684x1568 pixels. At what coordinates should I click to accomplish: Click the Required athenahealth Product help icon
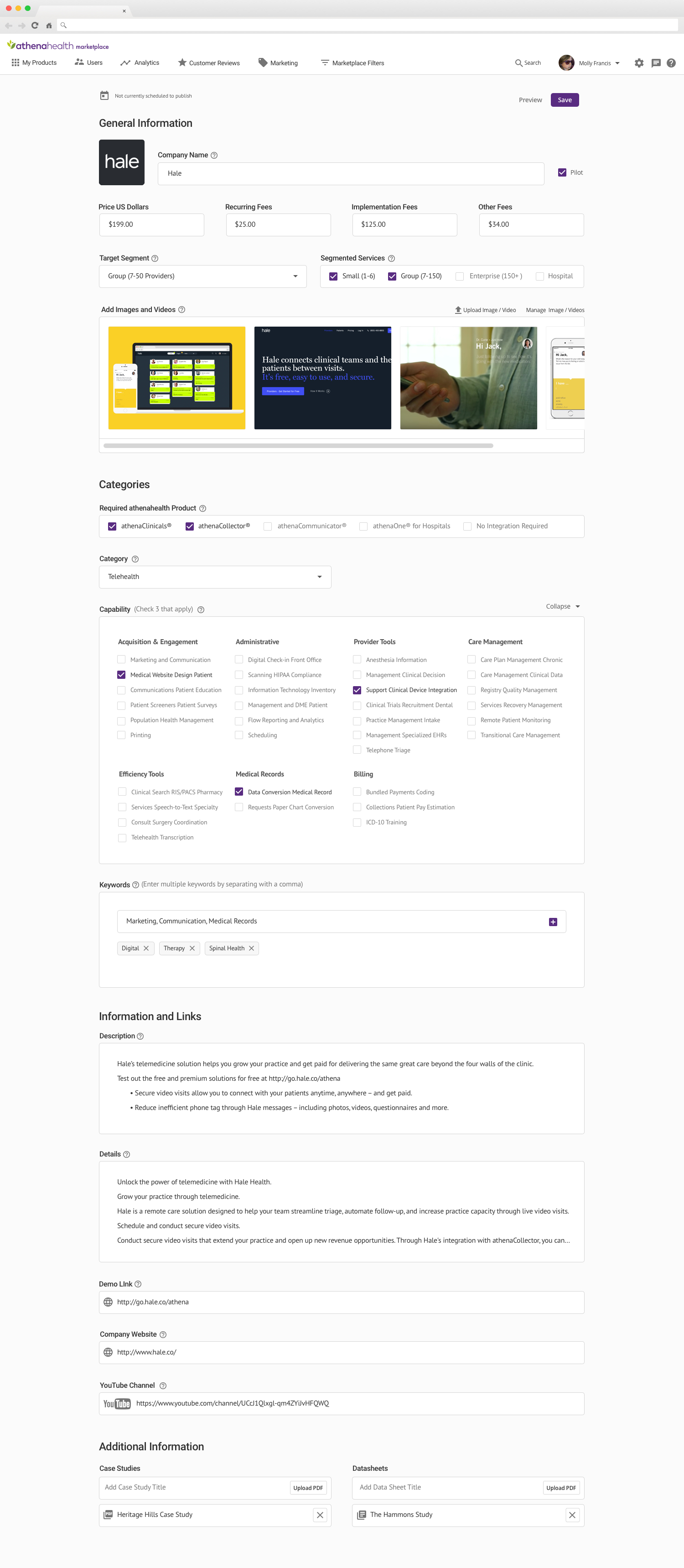202,508
